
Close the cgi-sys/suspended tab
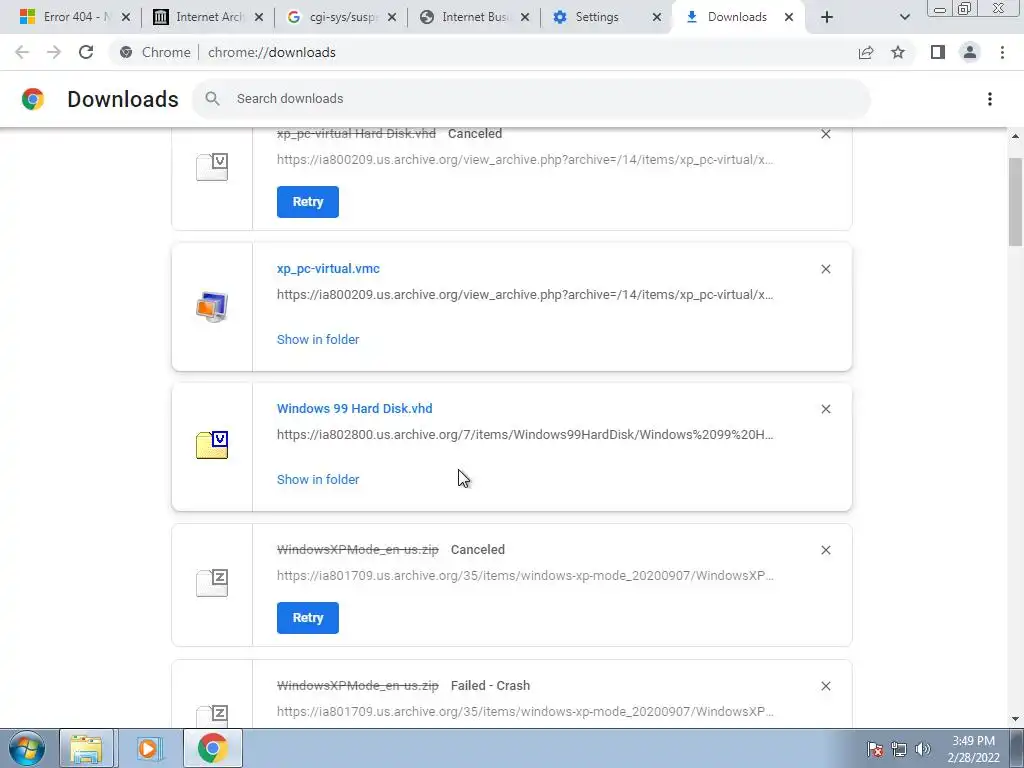(392, 17)
